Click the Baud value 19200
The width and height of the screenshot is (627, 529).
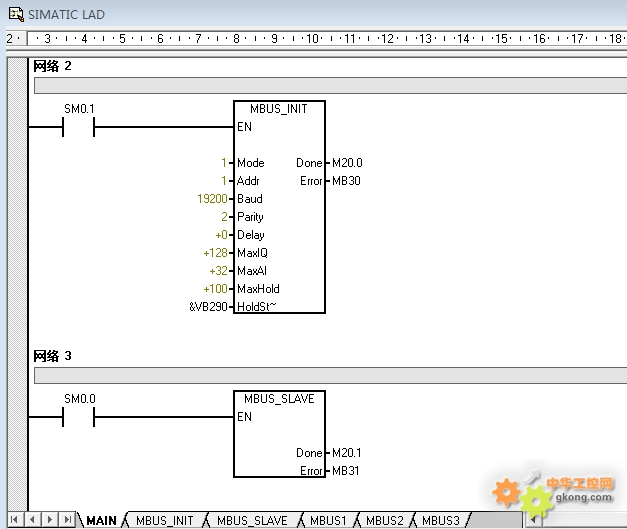point(212,199)
